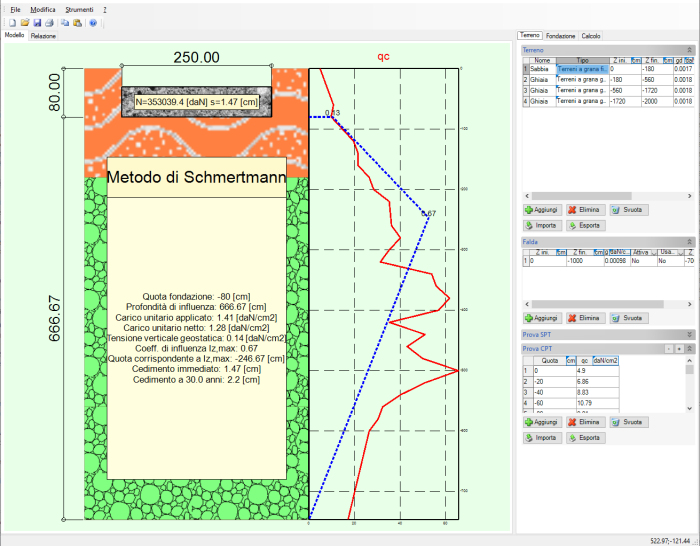Add a row with Aggiungi in Terreno
700x546 pixels.
point(541,210)
